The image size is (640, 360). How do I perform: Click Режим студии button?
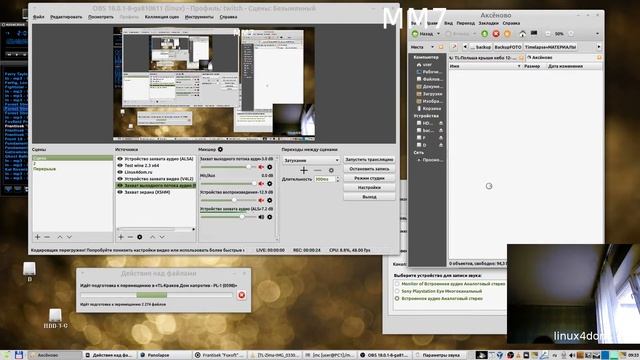click(369, 178)
